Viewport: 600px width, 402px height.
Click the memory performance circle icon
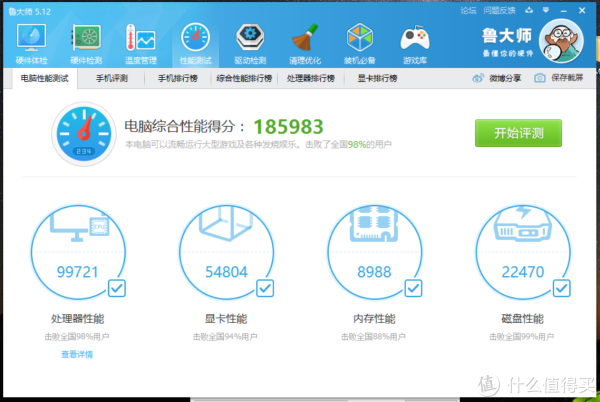[375, 252]
